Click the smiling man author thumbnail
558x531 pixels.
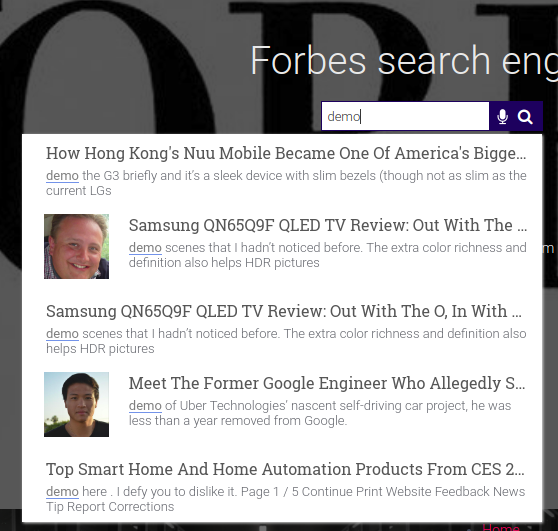coord(77,246)
